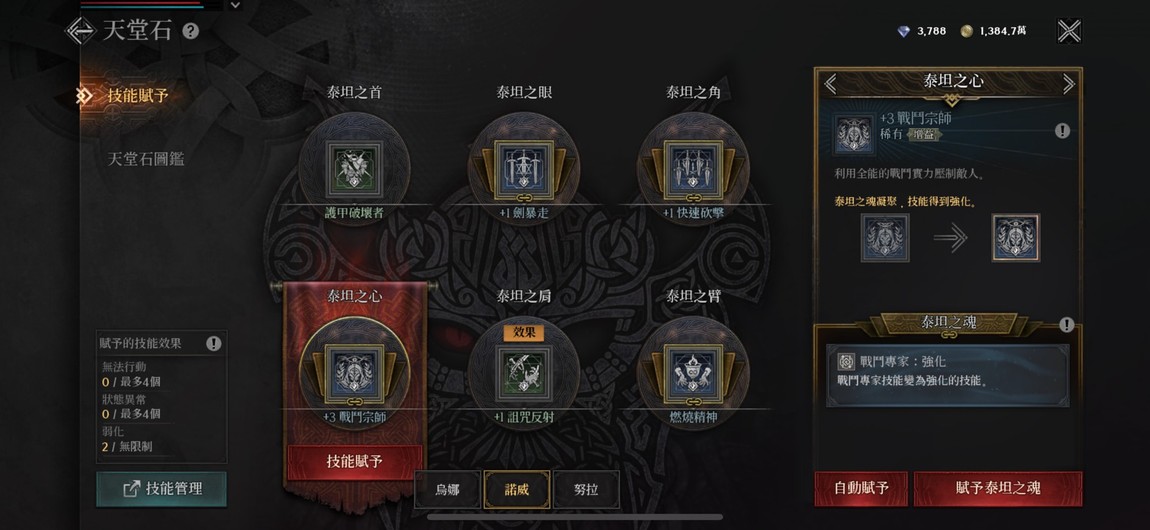
Task: Select the 泰坦之眼 +1 劍暴走 skill icon
Action: (x=524, y=166)
